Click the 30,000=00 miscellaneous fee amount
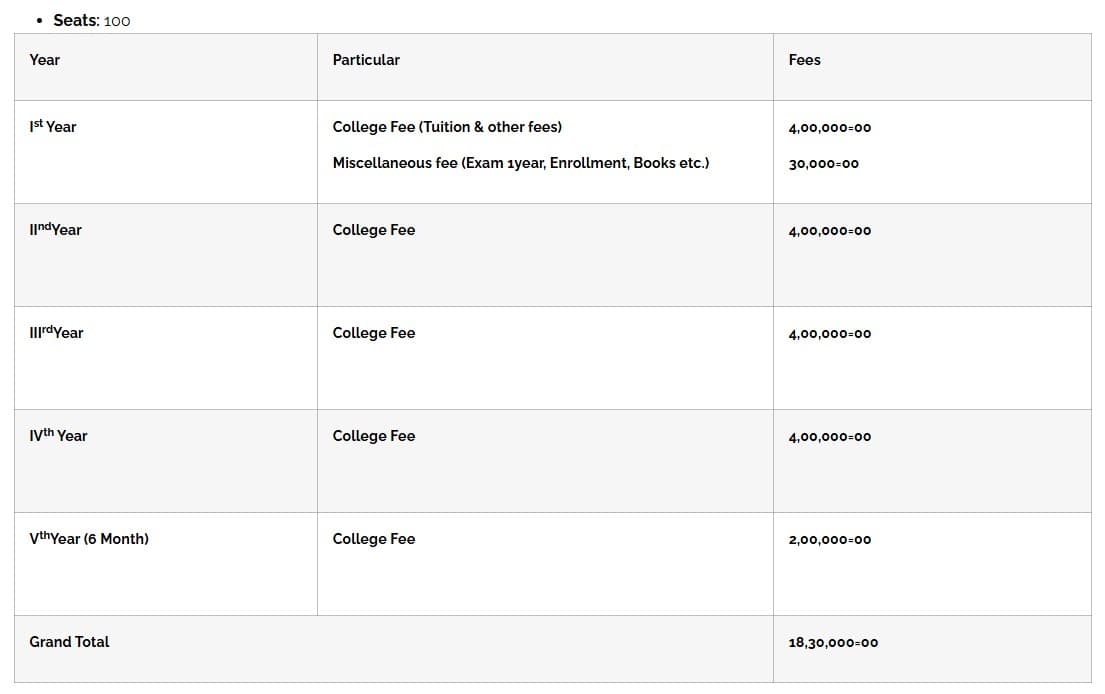This screenshot has height=694, width=1105. [823, 164]
